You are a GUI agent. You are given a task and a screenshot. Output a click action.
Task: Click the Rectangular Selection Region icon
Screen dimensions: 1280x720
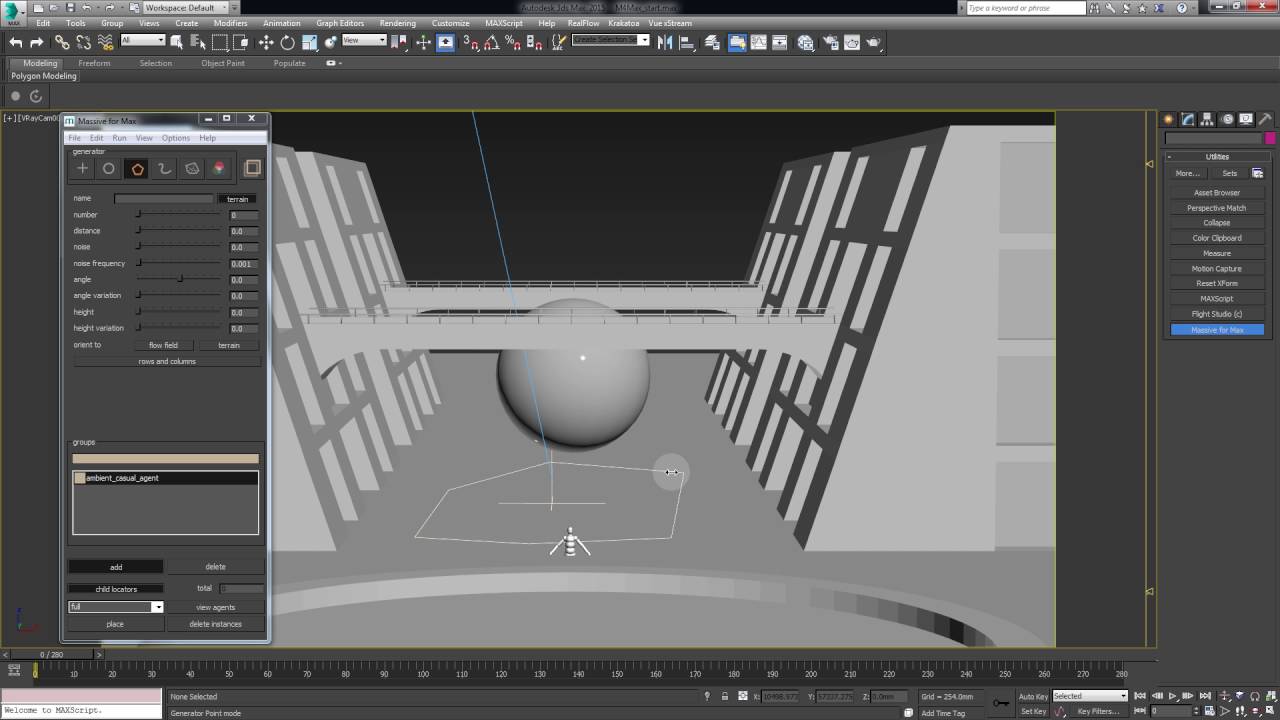pyautogui.click(x=220, y=42)
